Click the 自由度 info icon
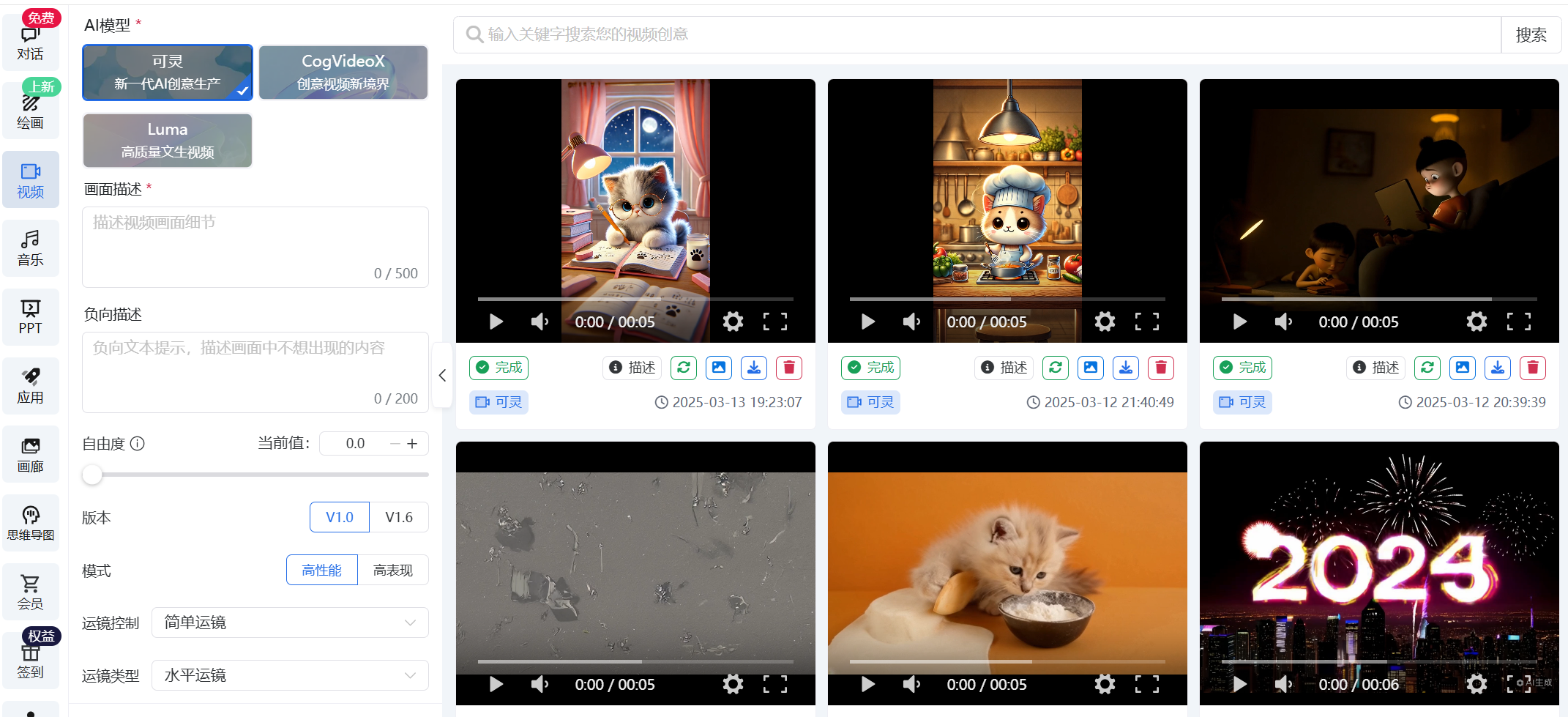 coord(138,444)
